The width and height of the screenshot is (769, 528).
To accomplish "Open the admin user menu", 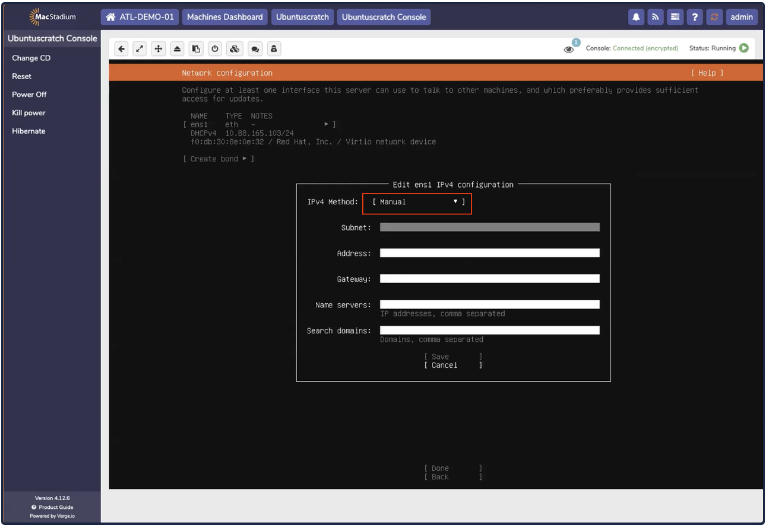I will point(741,17).
